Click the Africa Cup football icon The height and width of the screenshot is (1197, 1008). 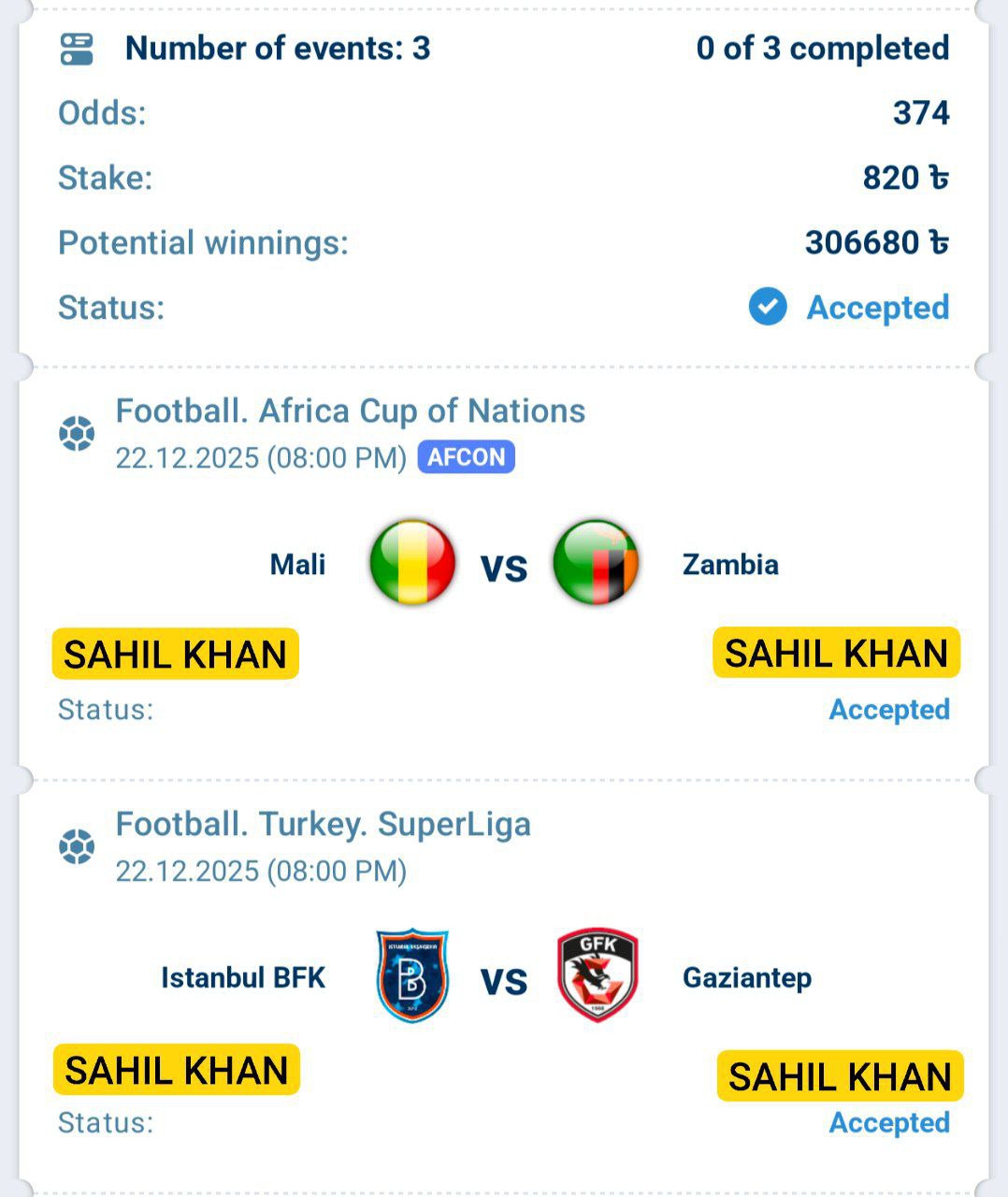click(77, 434)
